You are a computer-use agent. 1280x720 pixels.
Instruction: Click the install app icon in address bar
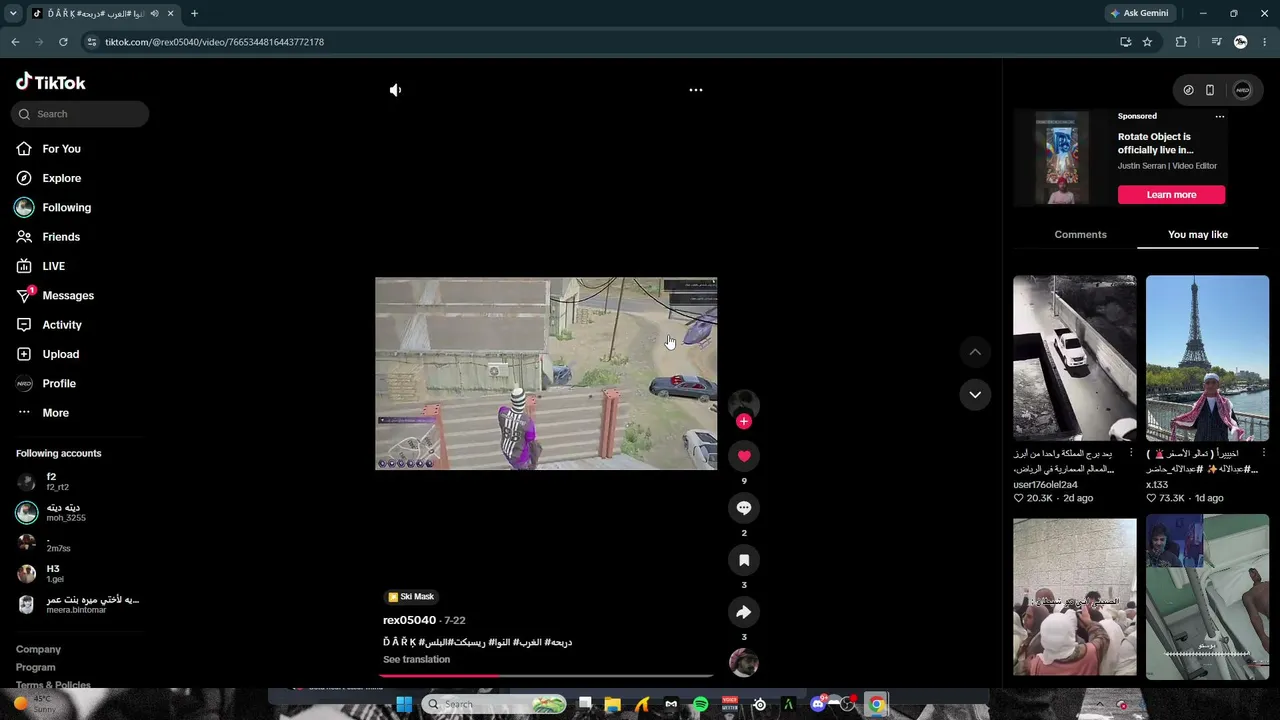pyautogui.click(x=1125, y=42)
